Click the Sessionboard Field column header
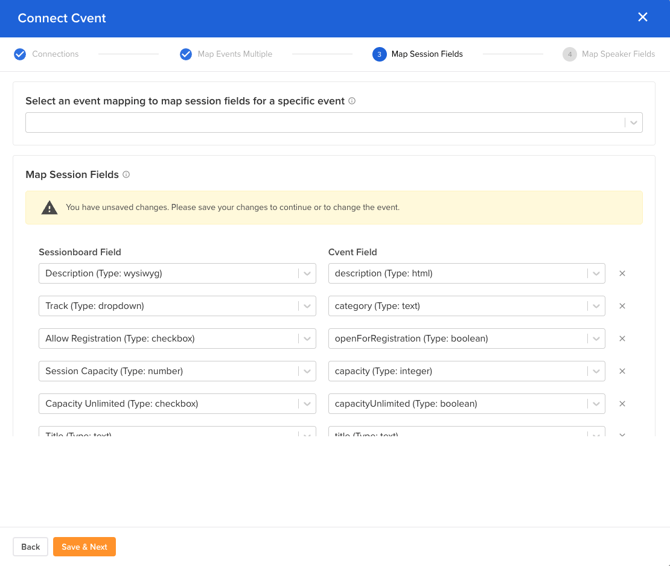 click(80, 252)
